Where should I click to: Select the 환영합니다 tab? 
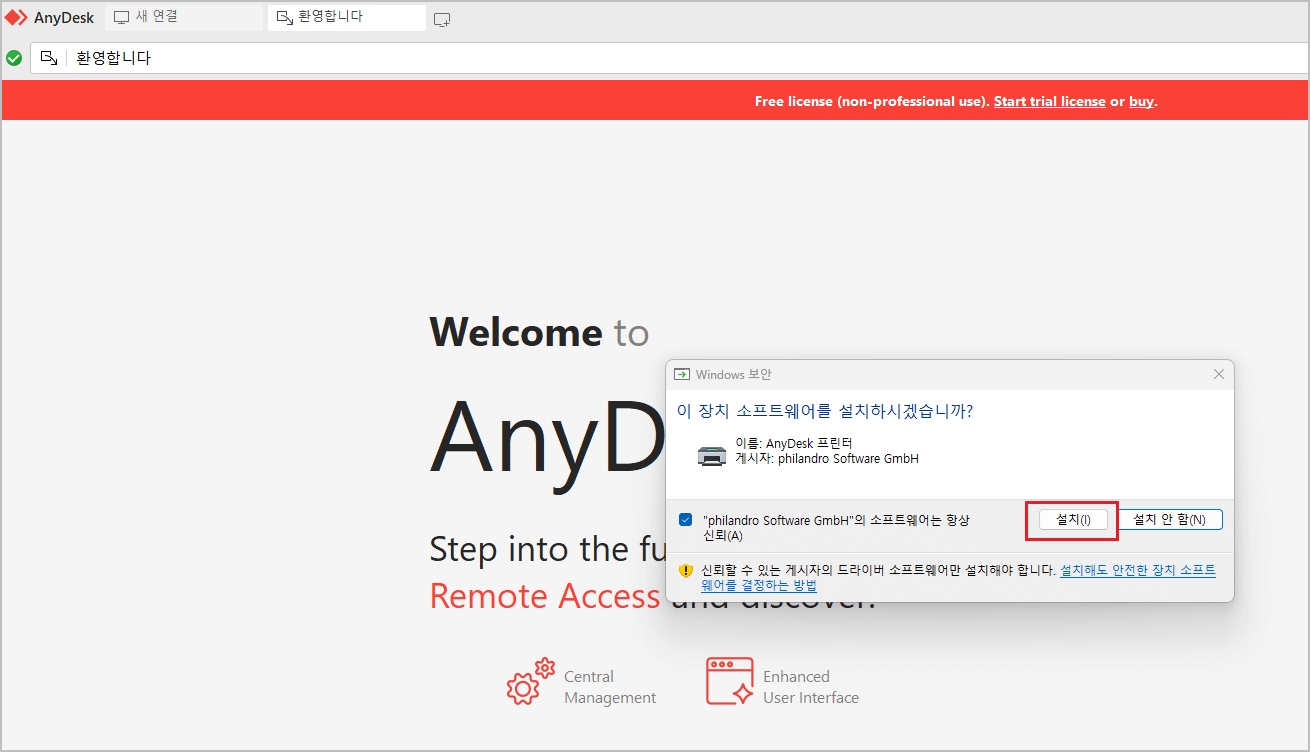tap(346, 17)
